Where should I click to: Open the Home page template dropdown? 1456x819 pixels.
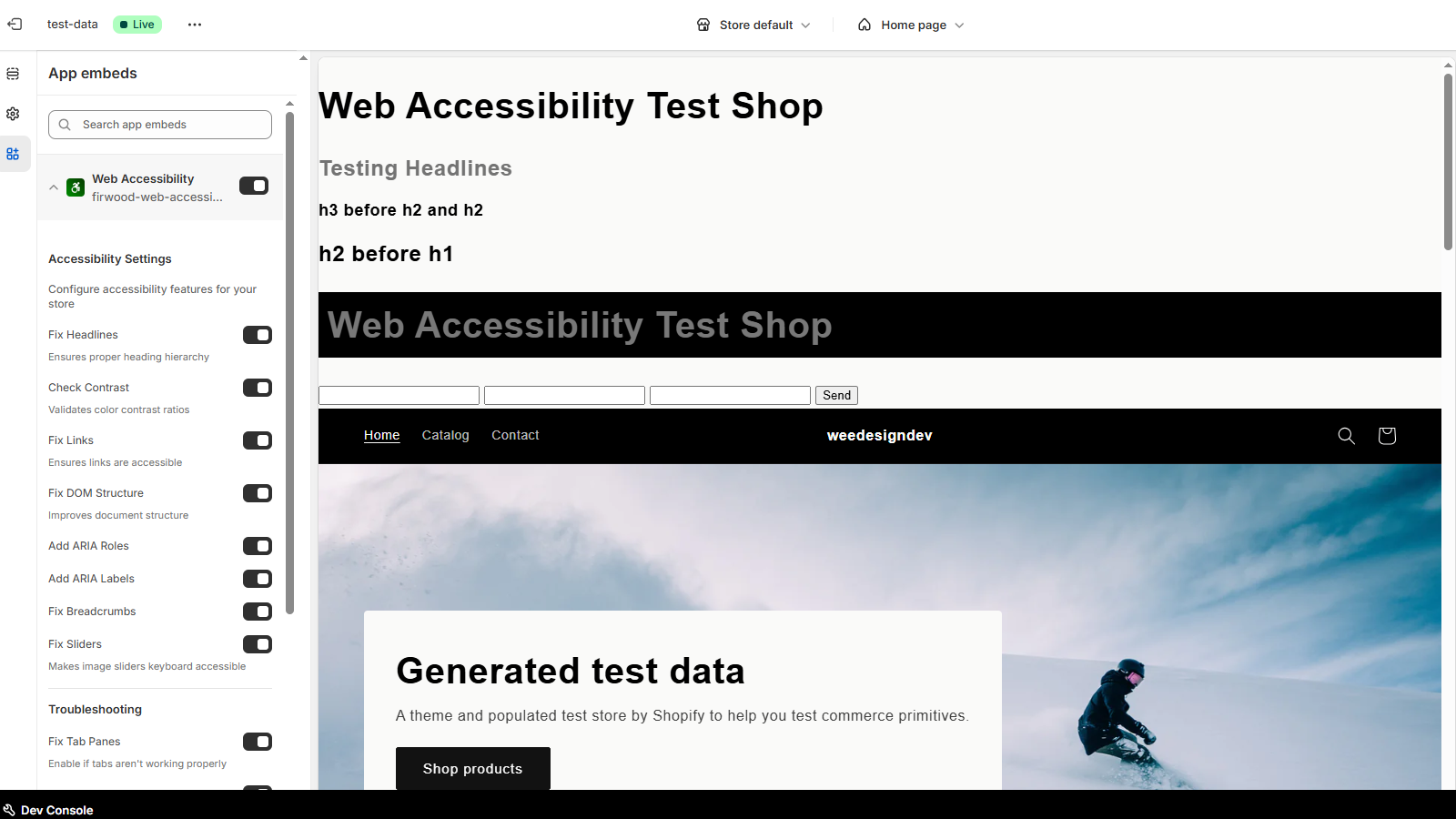point(911,25)
